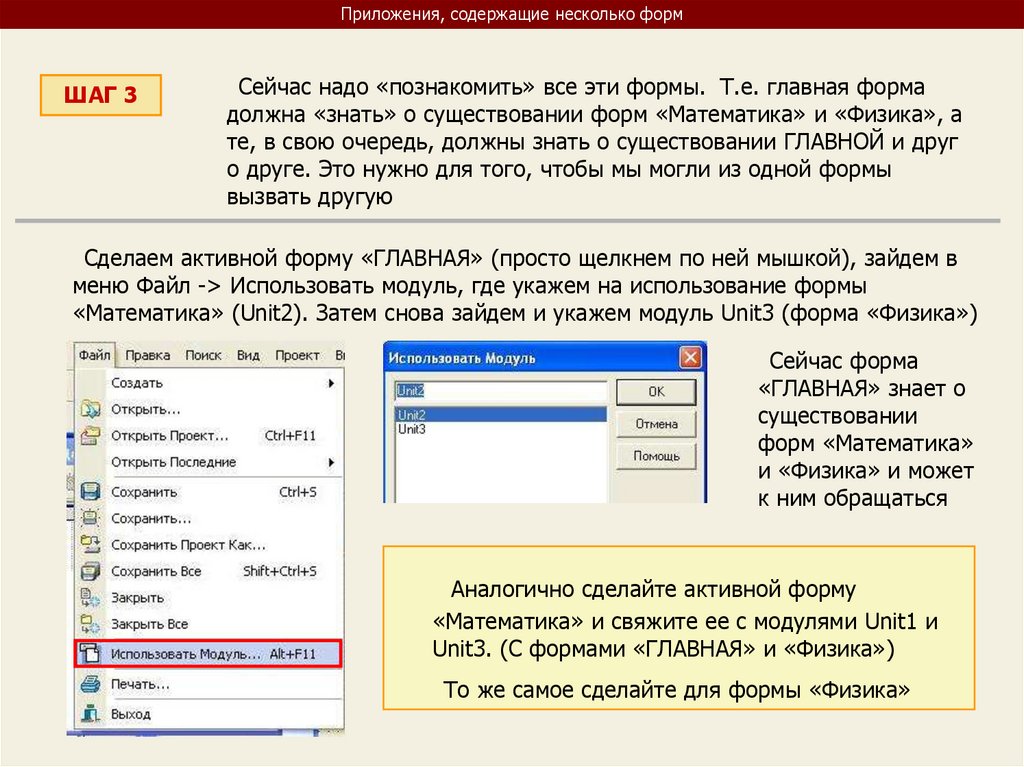Open the Проект menu
Screen dimensions: 1024x767
click(x=297, y=355)
